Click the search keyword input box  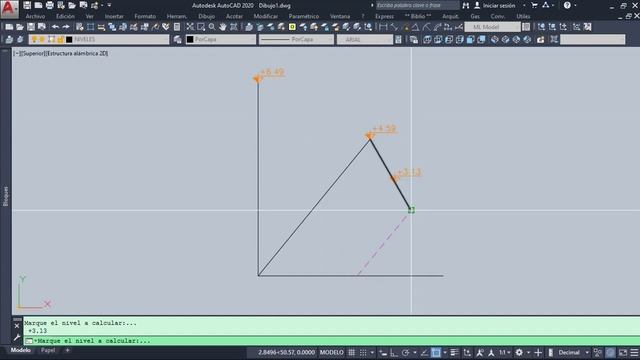[417, 5]
